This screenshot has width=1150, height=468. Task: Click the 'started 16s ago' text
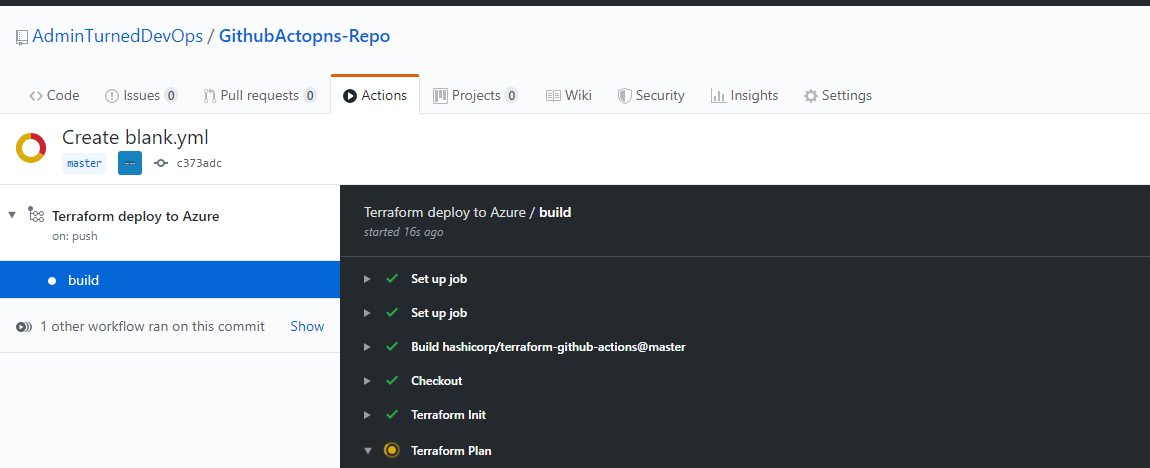tap(403, 232)
